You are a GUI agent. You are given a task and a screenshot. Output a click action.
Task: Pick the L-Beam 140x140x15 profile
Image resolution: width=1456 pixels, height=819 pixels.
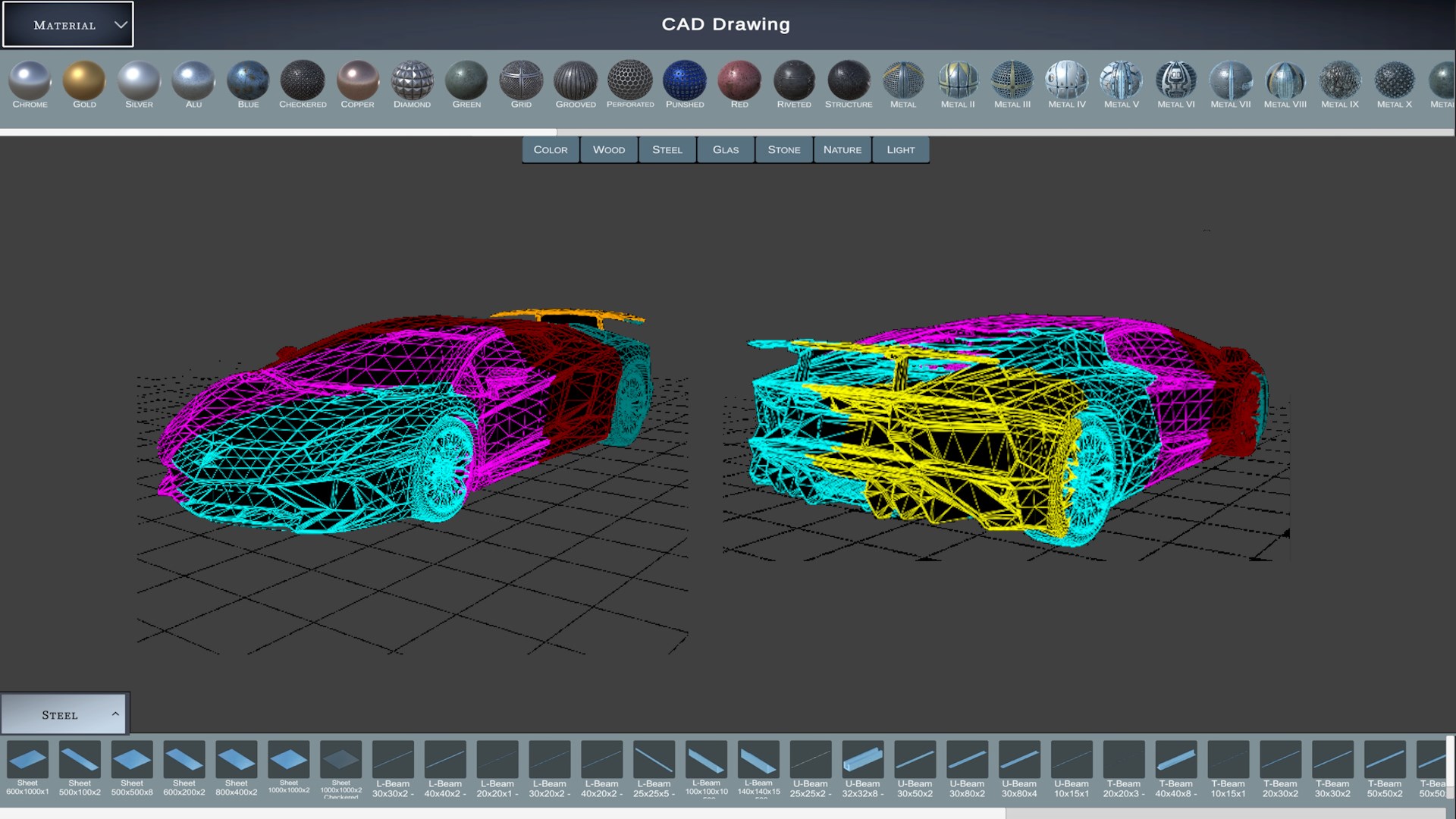(x=758, y=761)
